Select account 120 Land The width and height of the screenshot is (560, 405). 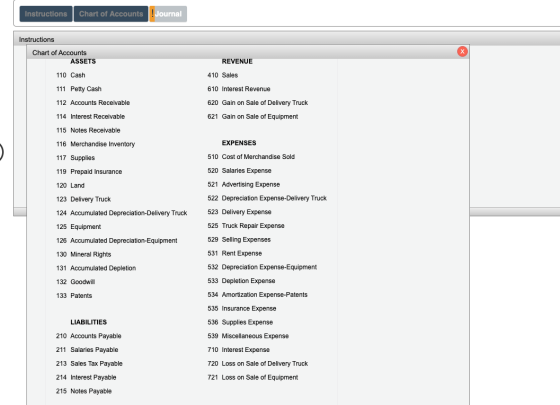click(70, 185)
